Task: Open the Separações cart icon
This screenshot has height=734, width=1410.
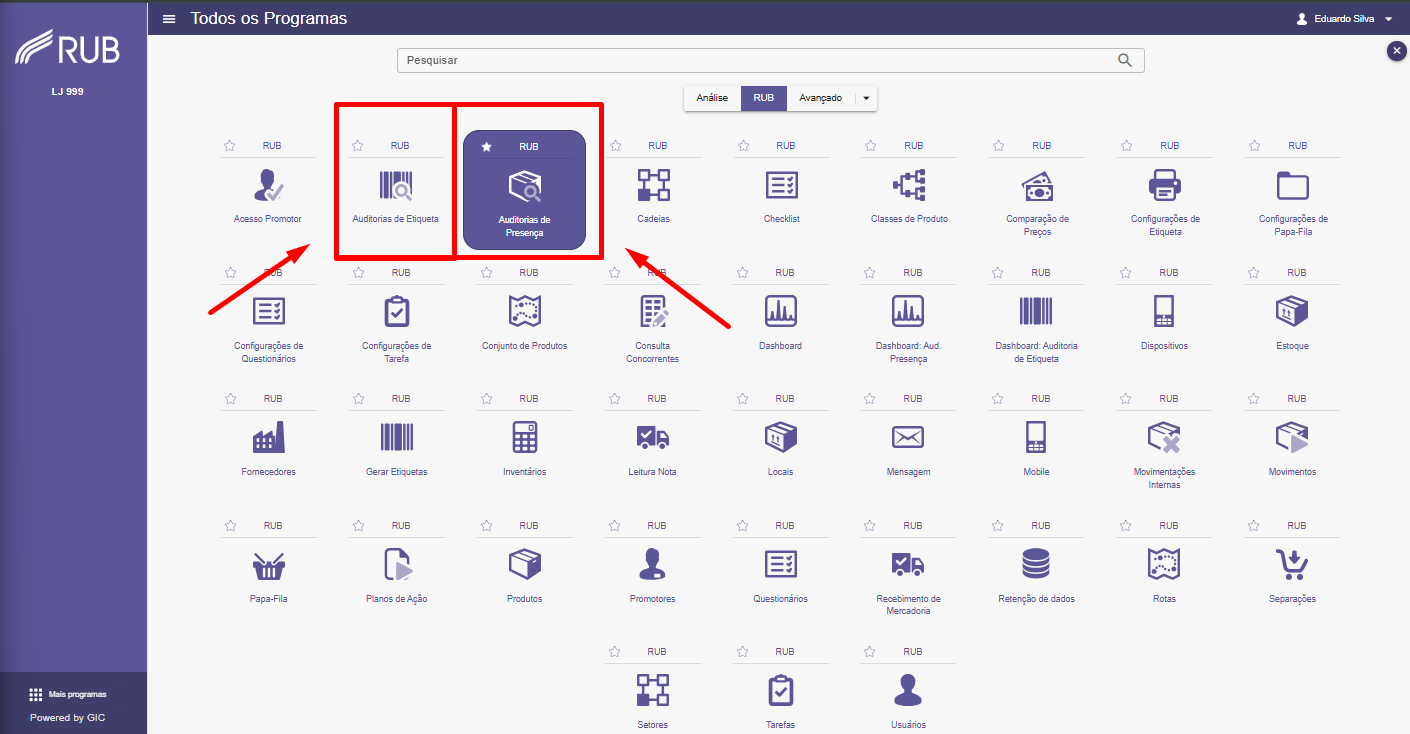Action: click(1292, 565)
